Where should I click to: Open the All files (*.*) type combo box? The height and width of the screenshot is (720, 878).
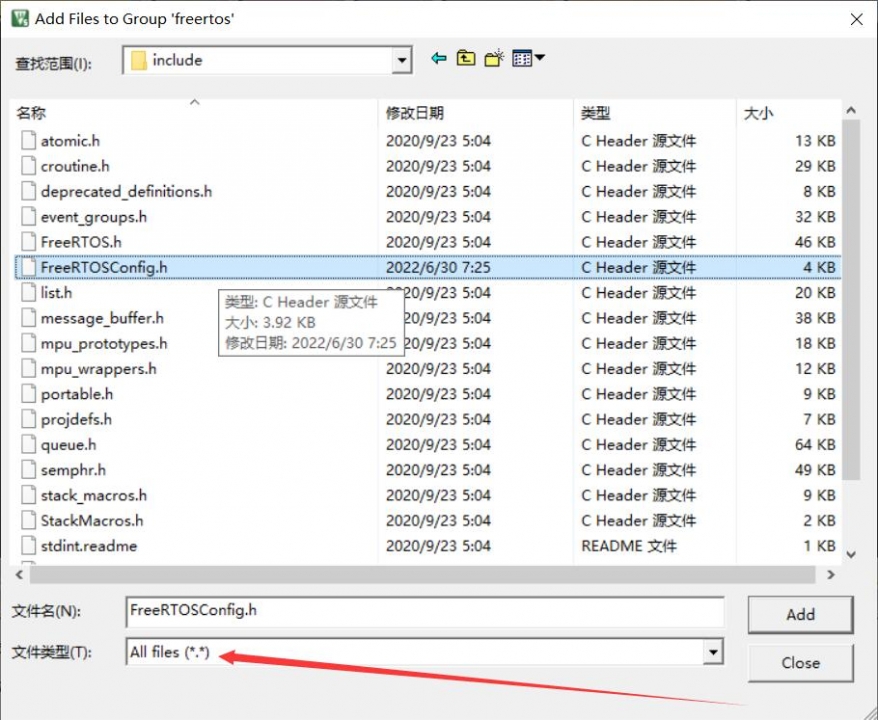[424, 652]
